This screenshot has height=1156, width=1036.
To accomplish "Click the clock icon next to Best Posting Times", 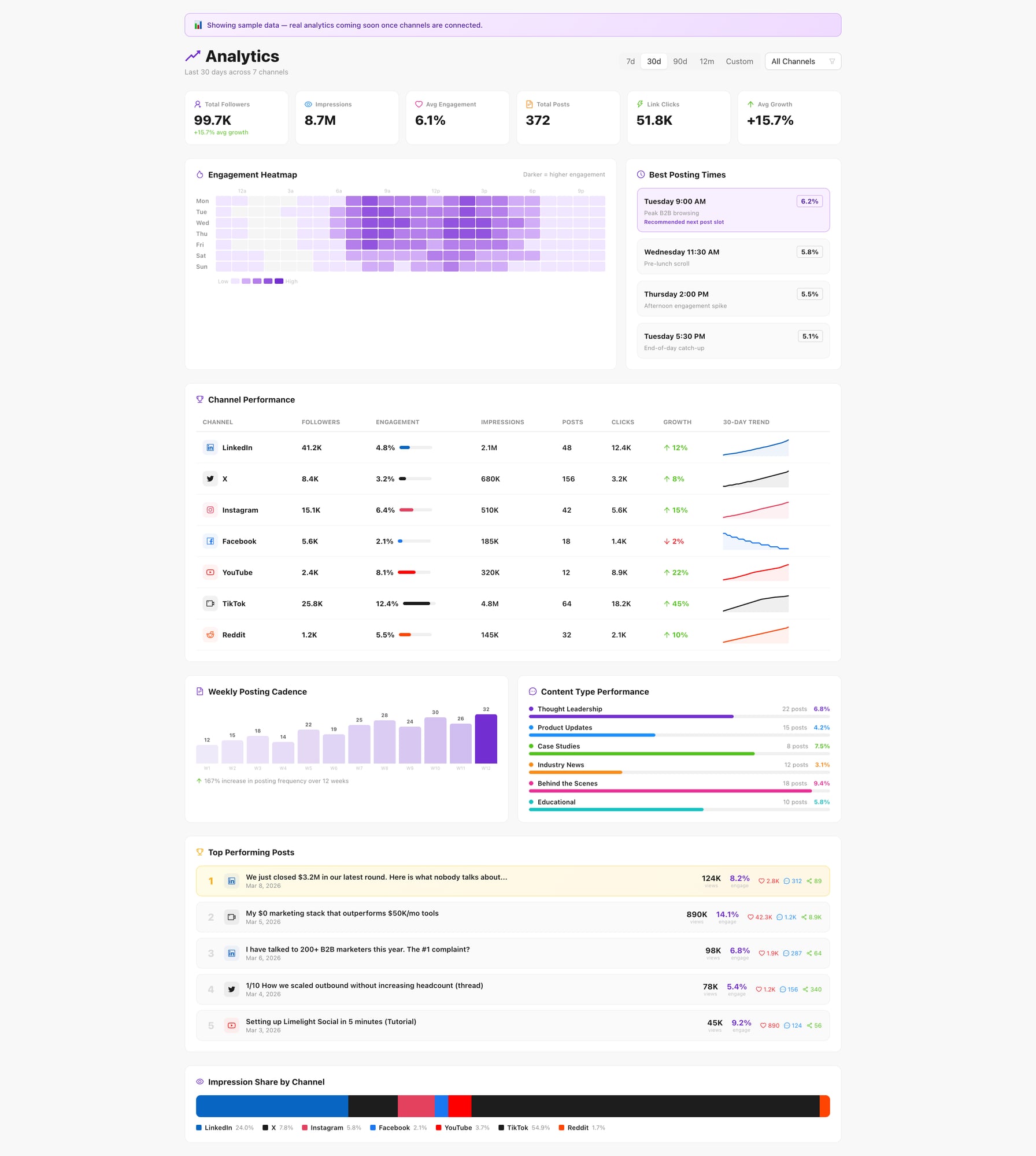I will (640, 175).
